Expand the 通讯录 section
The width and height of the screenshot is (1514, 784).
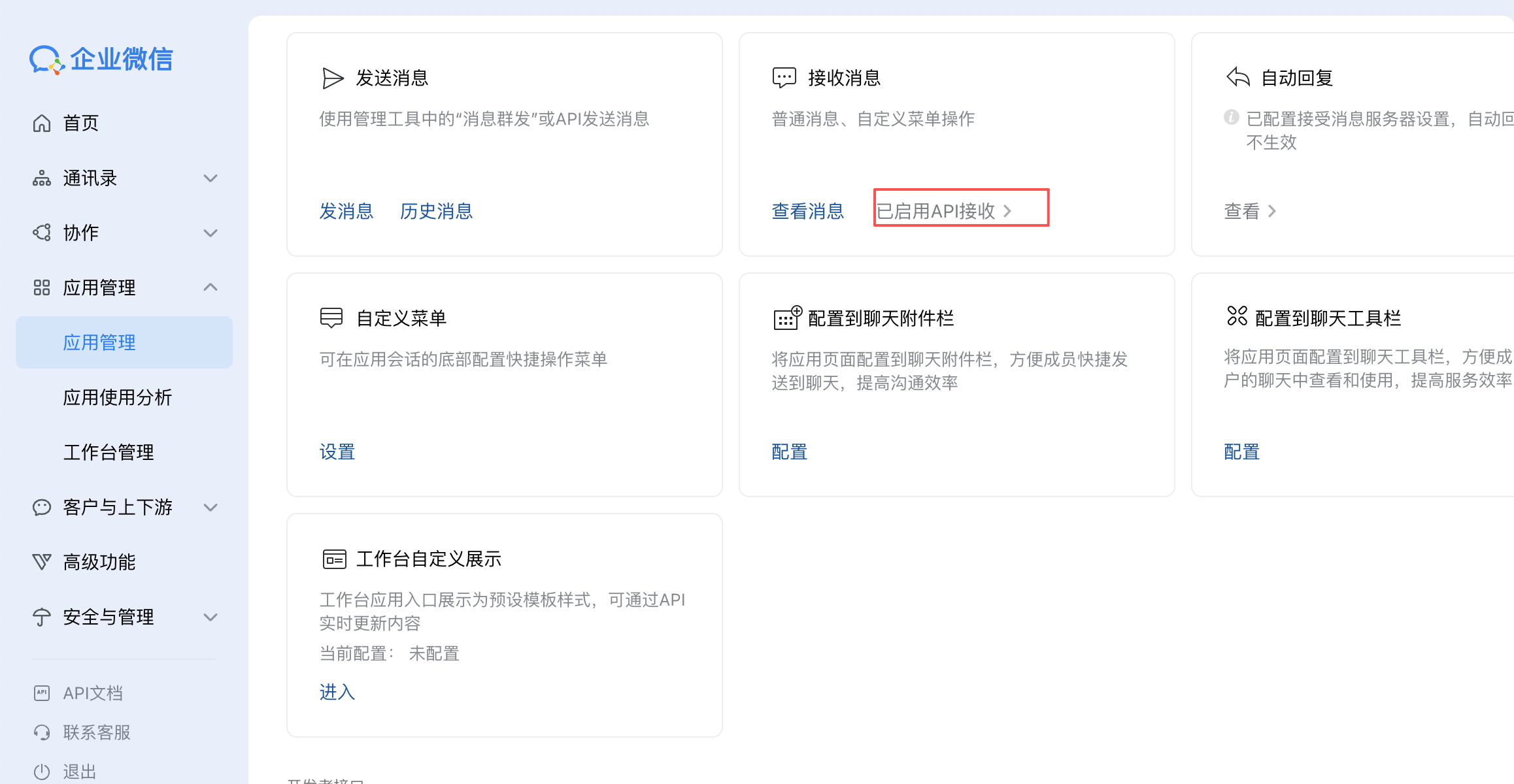[x=210, y=178]
